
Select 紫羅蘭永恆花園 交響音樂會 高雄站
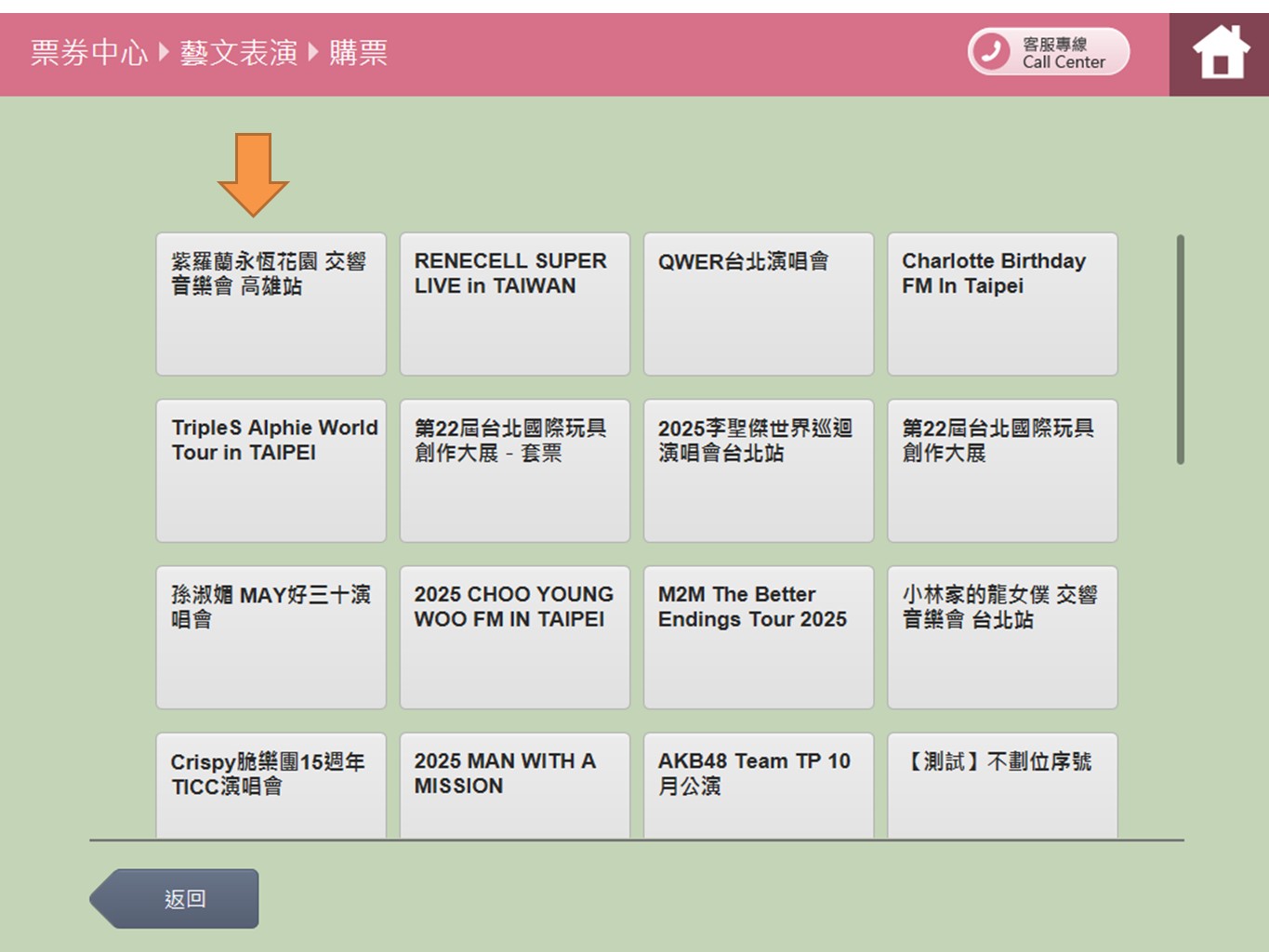coord(271,304)
